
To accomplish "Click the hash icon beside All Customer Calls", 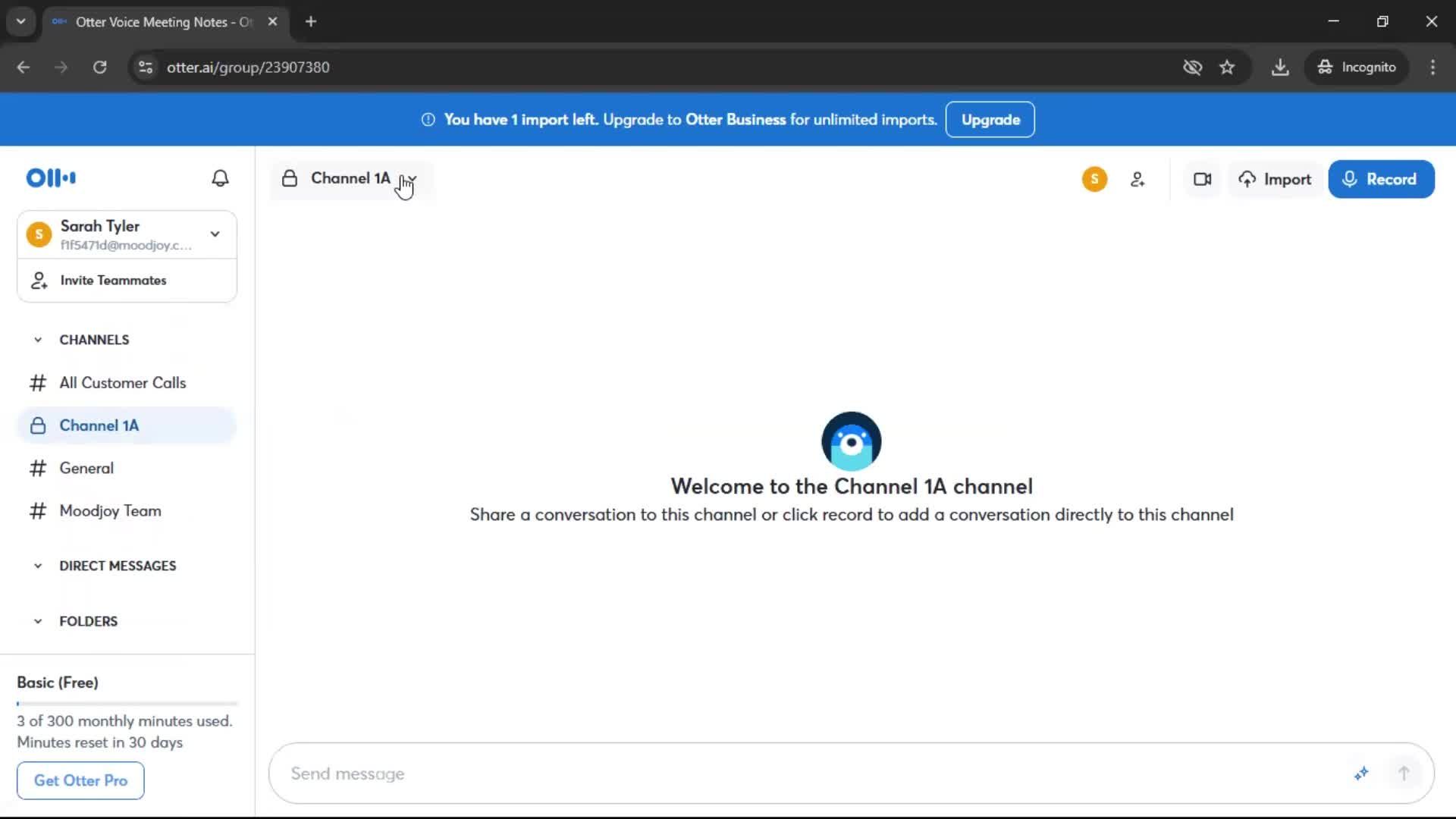I will click(x=38, y=383).
